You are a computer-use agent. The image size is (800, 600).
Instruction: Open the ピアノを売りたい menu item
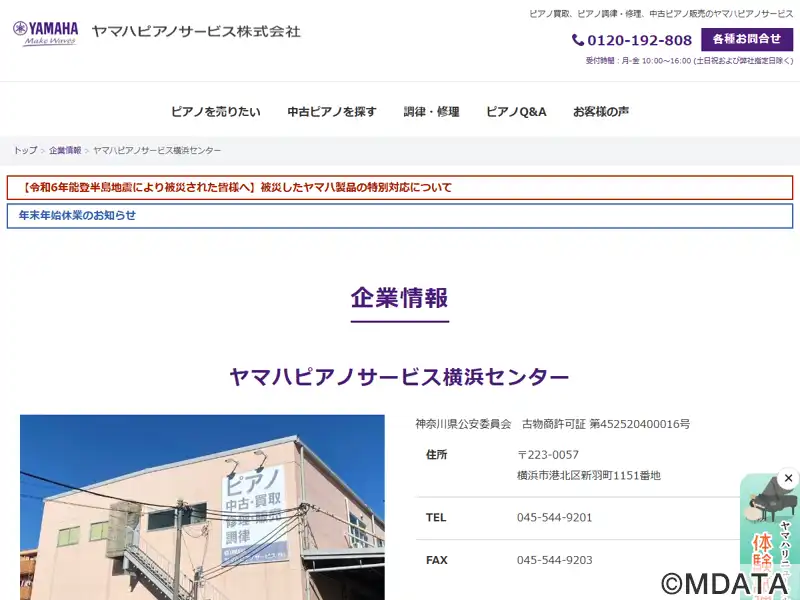tap(215, 111)
